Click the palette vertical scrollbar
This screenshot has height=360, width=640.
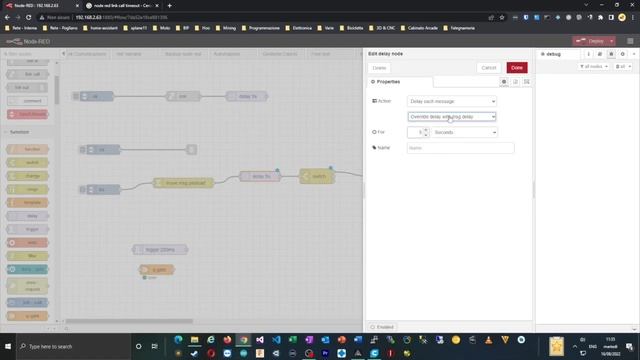57,90
